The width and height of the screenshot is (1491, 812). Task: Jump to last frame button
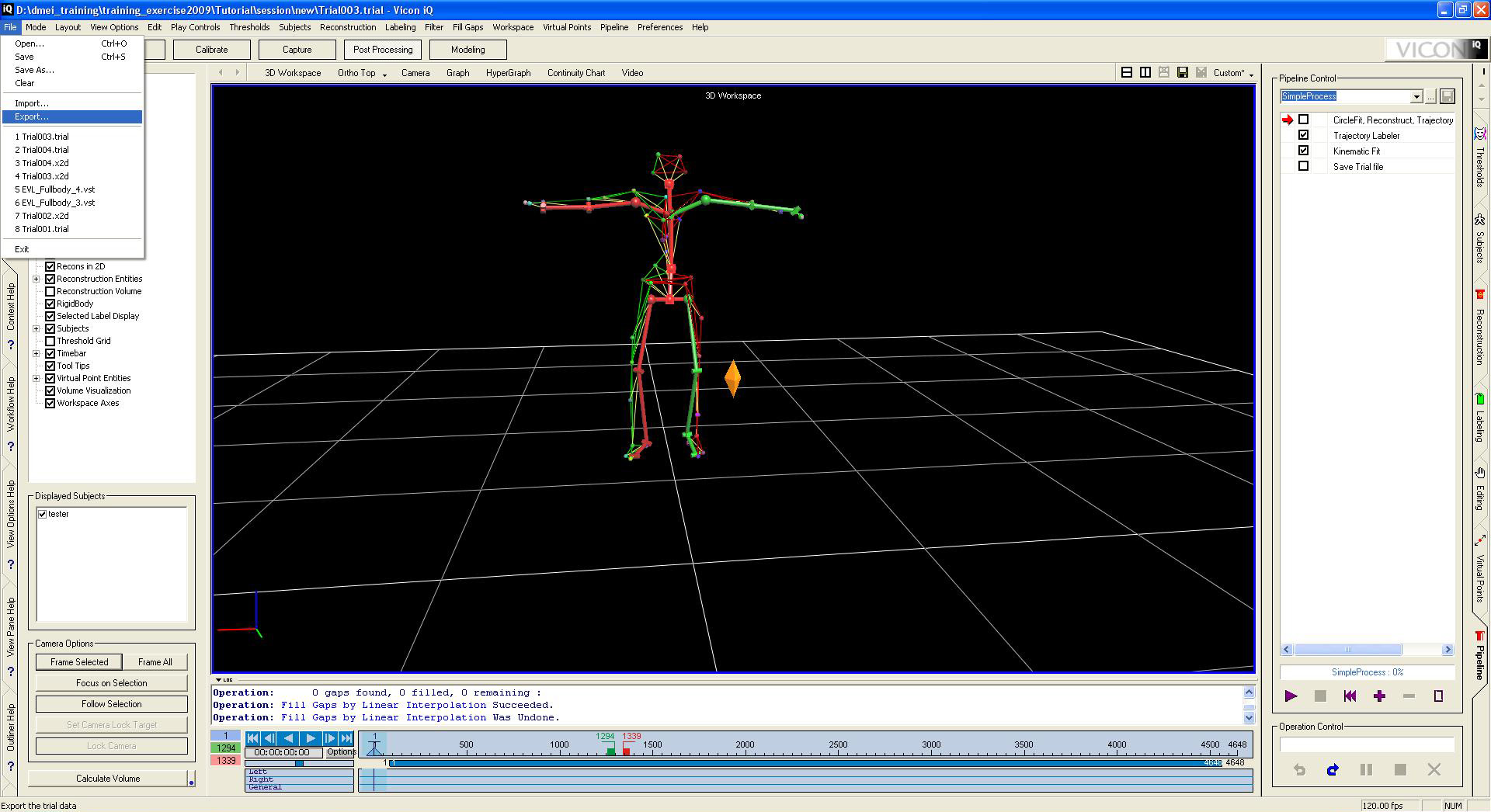coord(346,738)
